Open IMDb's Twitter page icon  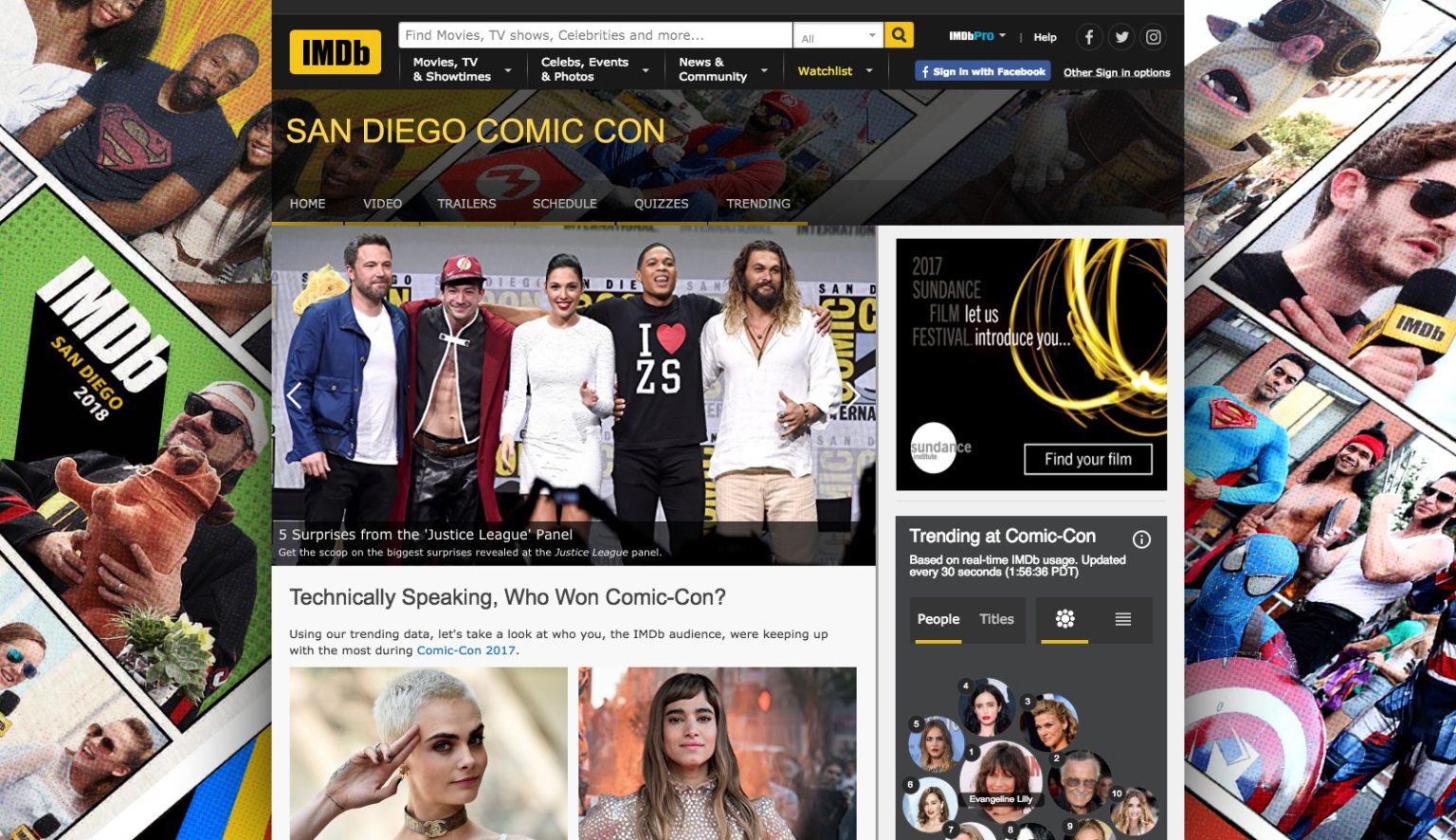coord(1121,37)
